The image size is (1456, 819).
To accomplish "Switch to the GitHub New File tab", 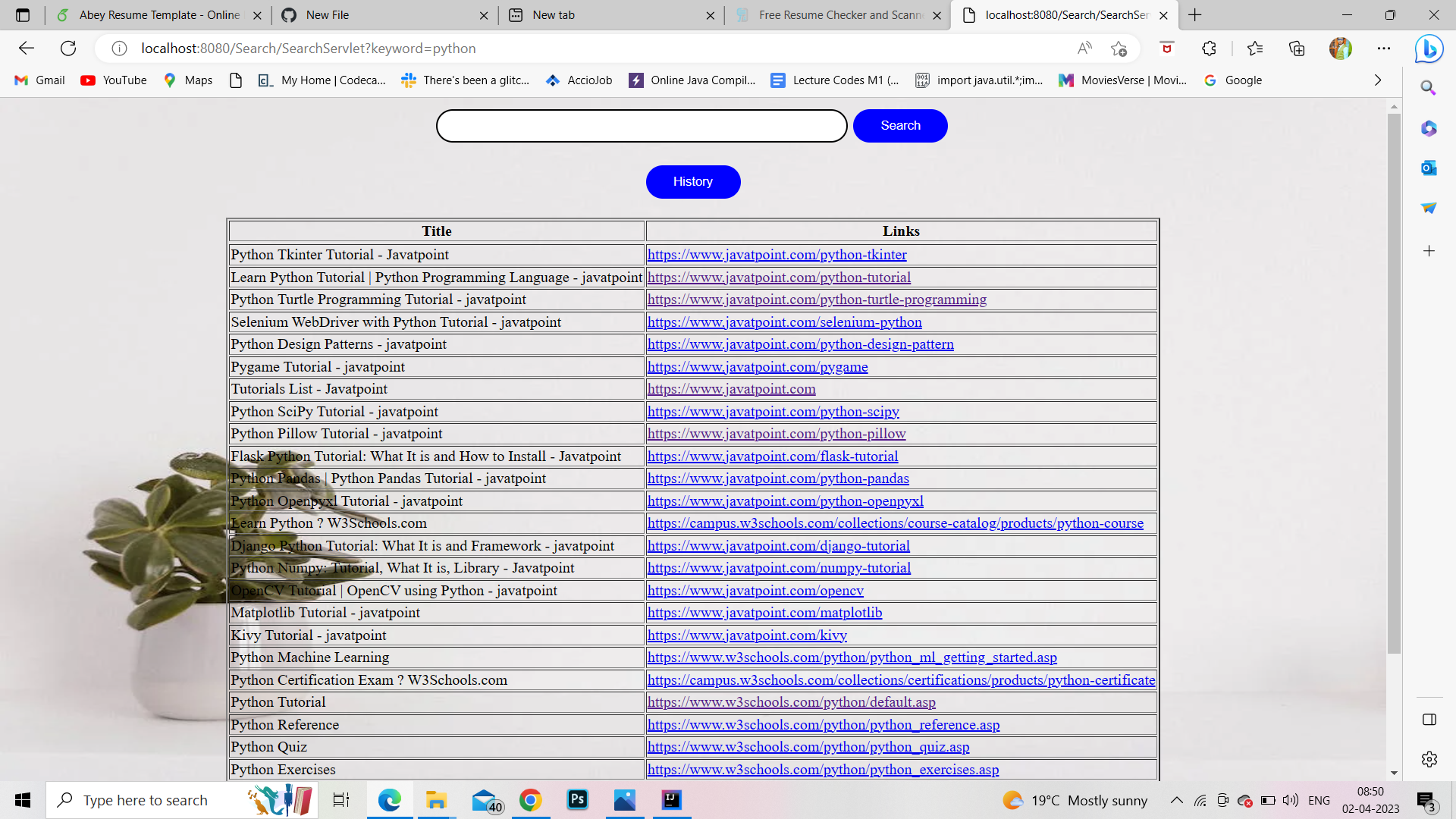I will (383, 15).
